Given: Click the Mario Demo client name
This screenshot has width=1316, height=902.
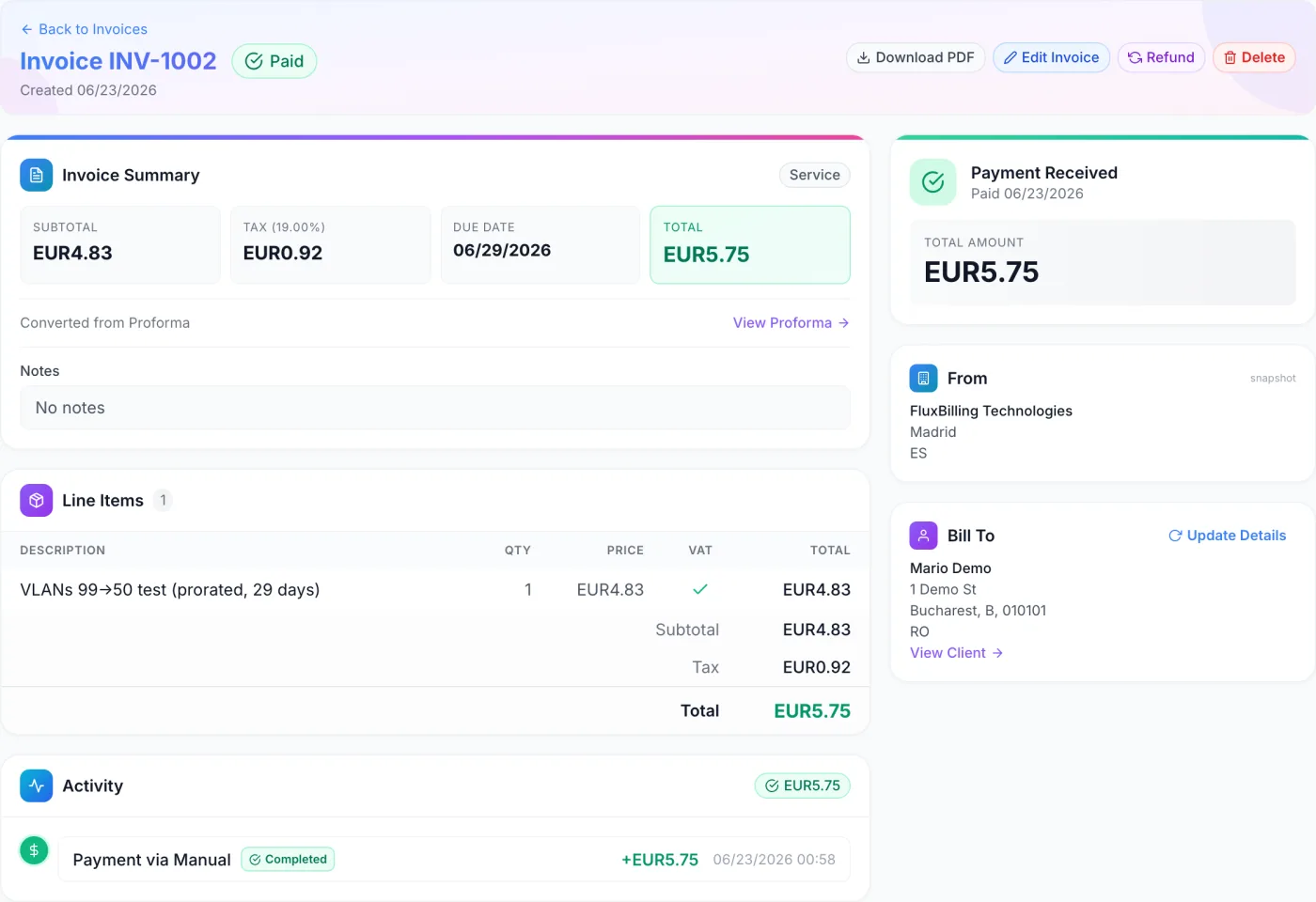Looking at the screenshot, I should coord(950,568).
